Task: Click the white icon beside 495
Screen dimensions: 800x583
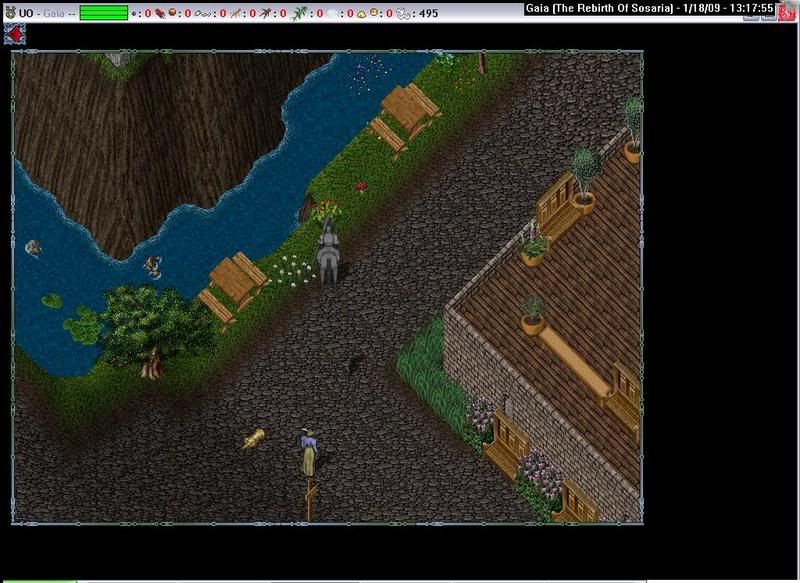Action: tap(403, 13)
